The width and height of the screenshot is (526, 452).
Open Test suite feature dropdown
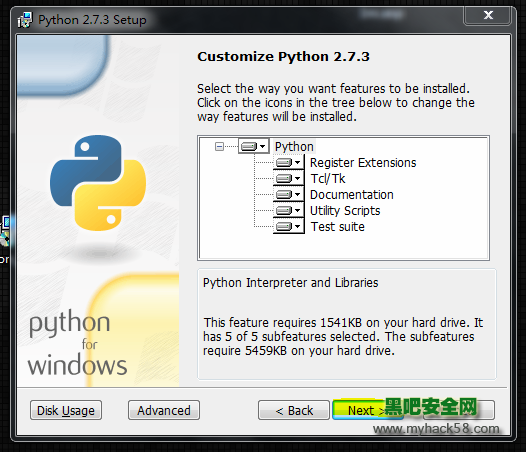click(288, 227)
